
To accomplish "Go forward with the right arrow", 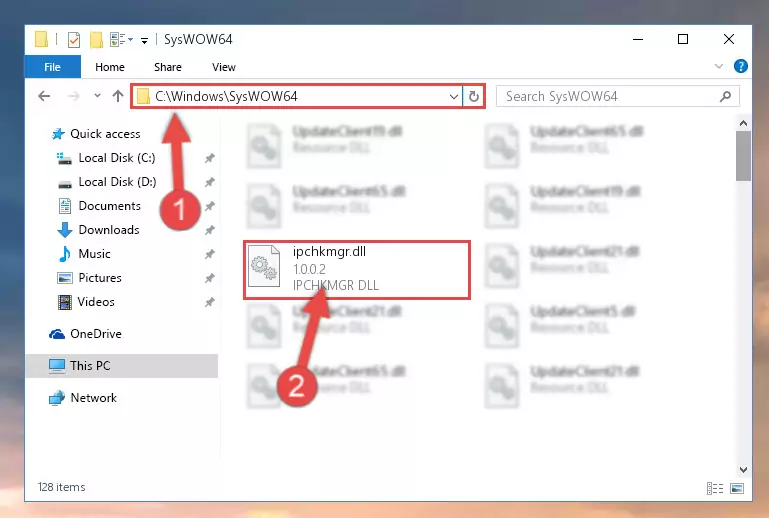I will coord(74,96).
